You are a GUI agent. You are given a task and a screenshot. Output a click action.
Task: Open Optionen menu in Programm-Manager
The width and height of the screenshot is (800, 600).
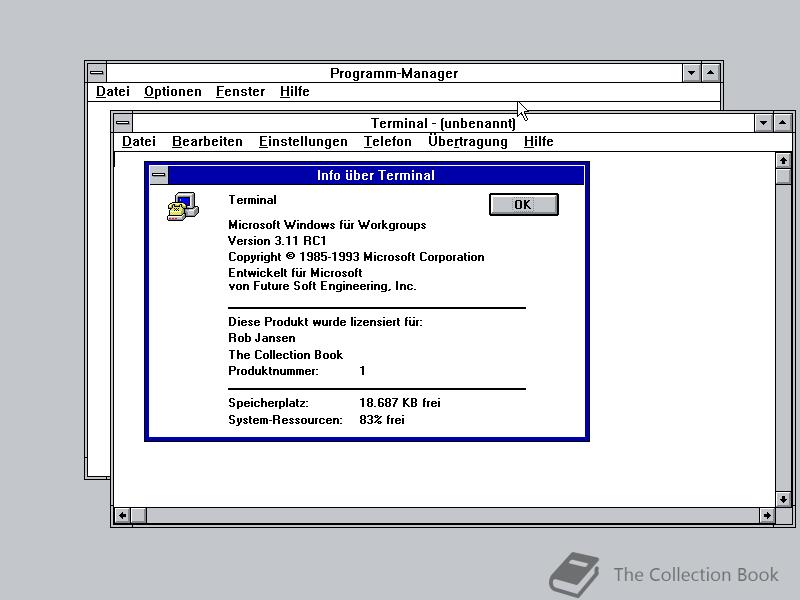pos(172,91)
